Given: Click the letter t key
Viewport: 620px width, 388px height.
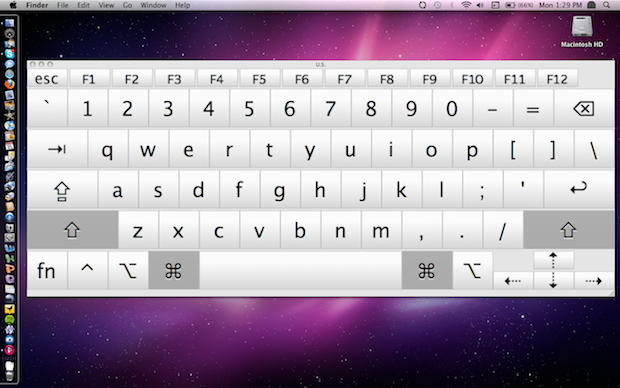Looking at the screenshot, I should (270, 149).
